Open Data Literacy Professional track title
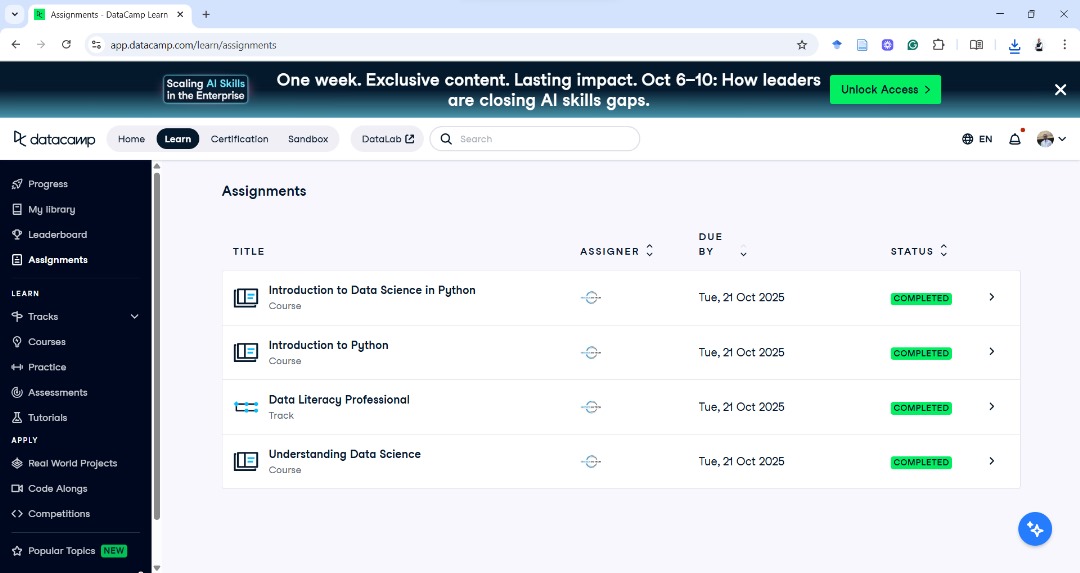 point(339,399)
